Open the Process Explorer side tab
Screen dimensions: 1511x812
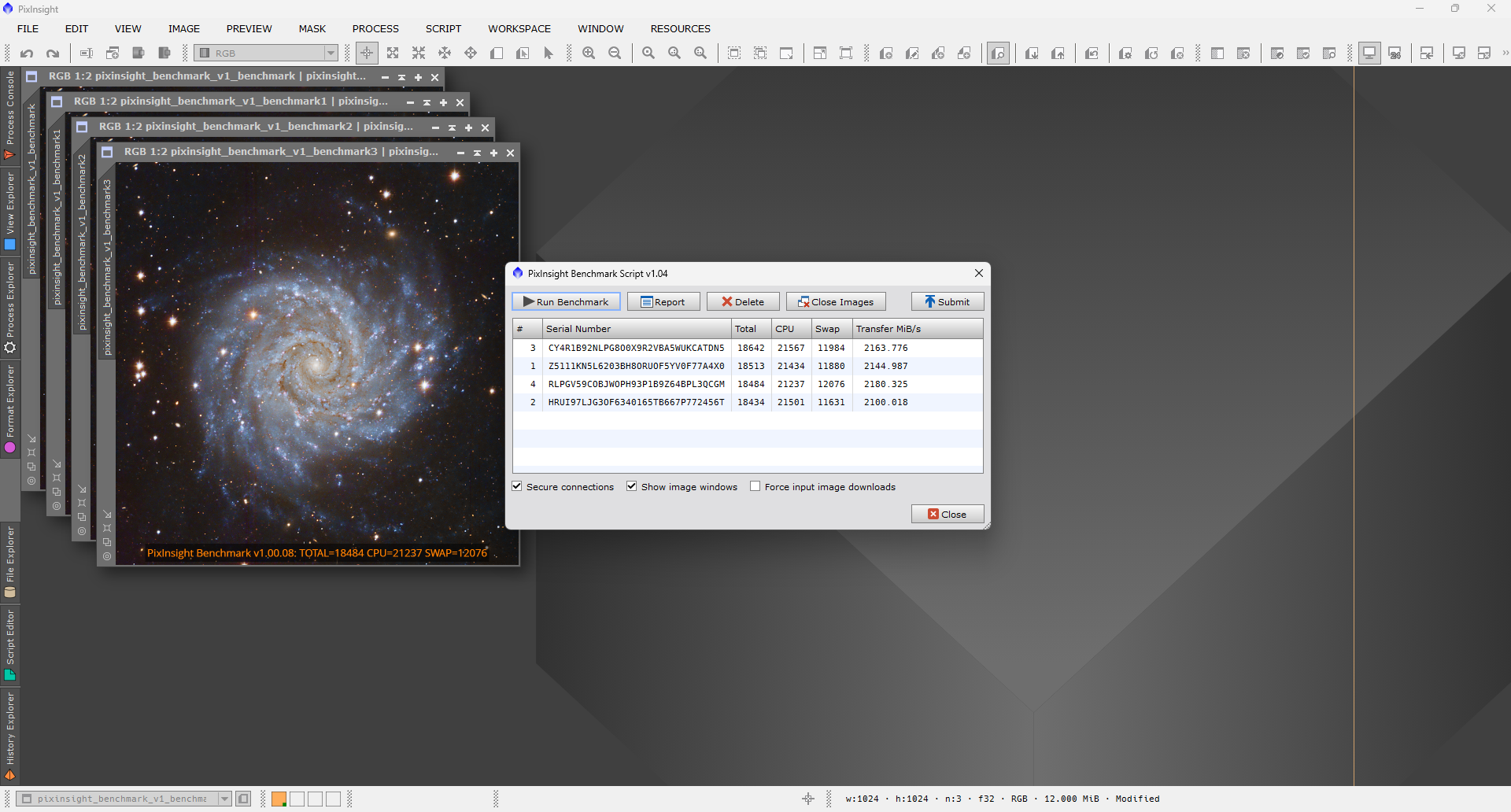[x=10, y=308]
